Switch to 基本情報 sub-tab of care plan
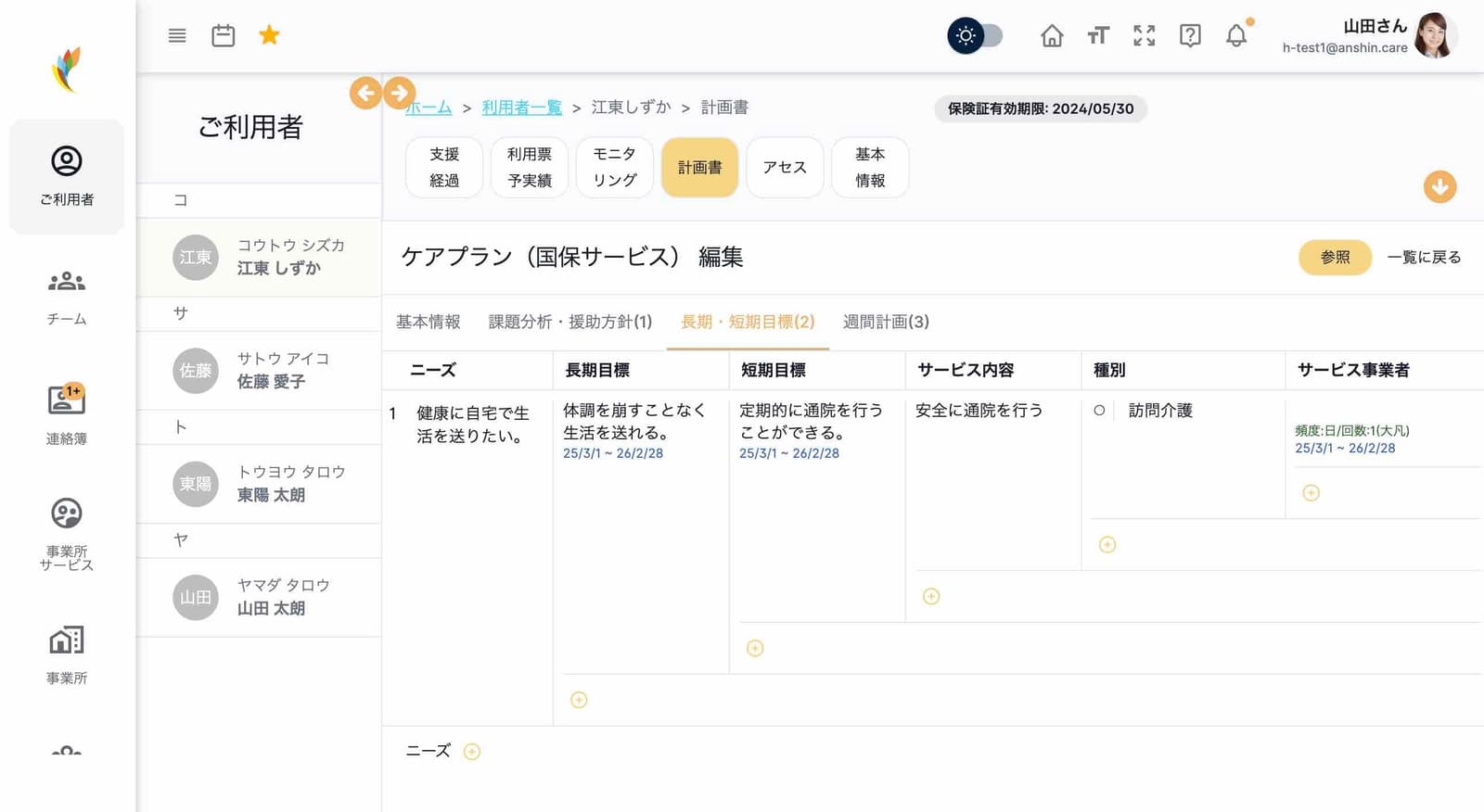 (429, 322)
